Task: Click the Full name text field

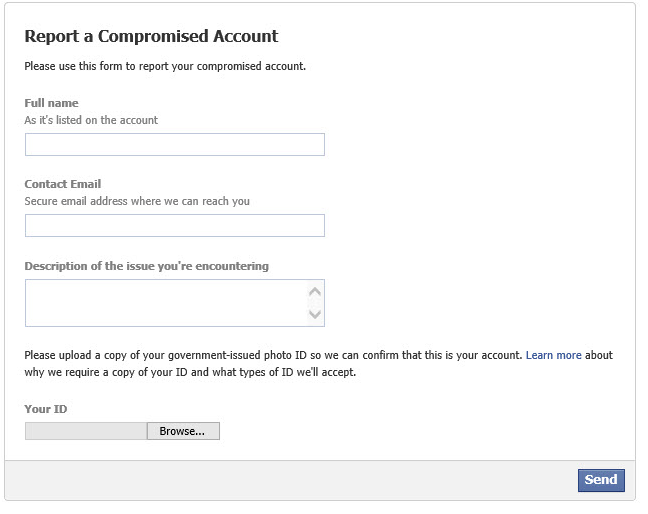Action: tap(175, 145)
